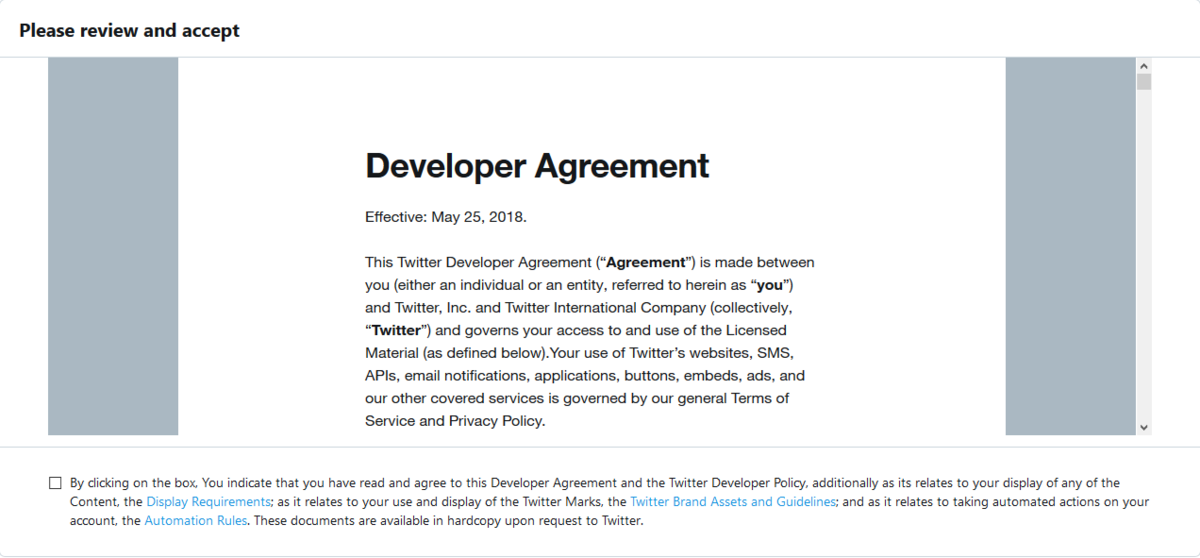Click the 'Effective: May 25, 2018.' text
Screen dimensions: 1200x558
point(446,217)
